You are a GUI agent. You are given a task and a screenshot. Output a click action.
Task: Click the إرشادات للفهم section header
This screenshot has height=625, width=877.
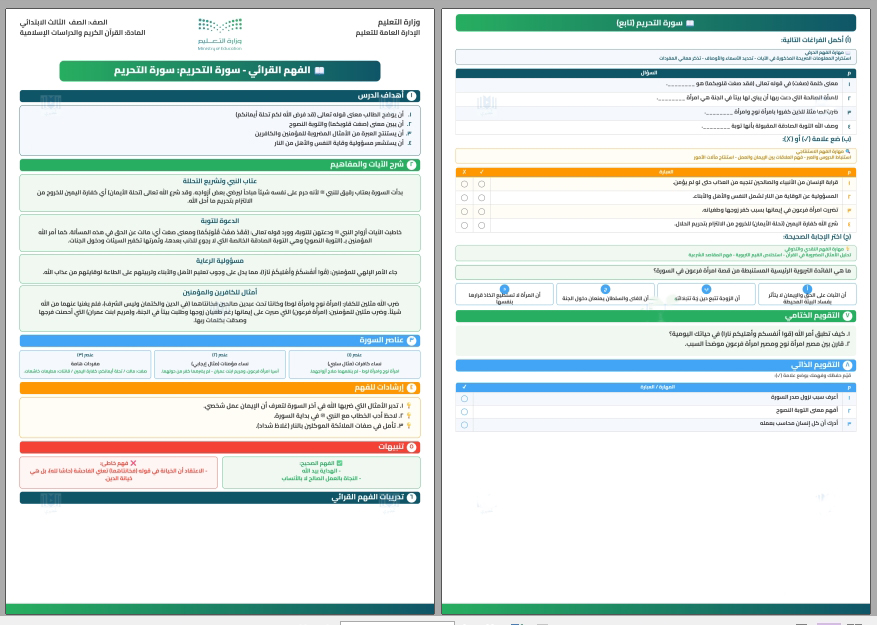220,387
